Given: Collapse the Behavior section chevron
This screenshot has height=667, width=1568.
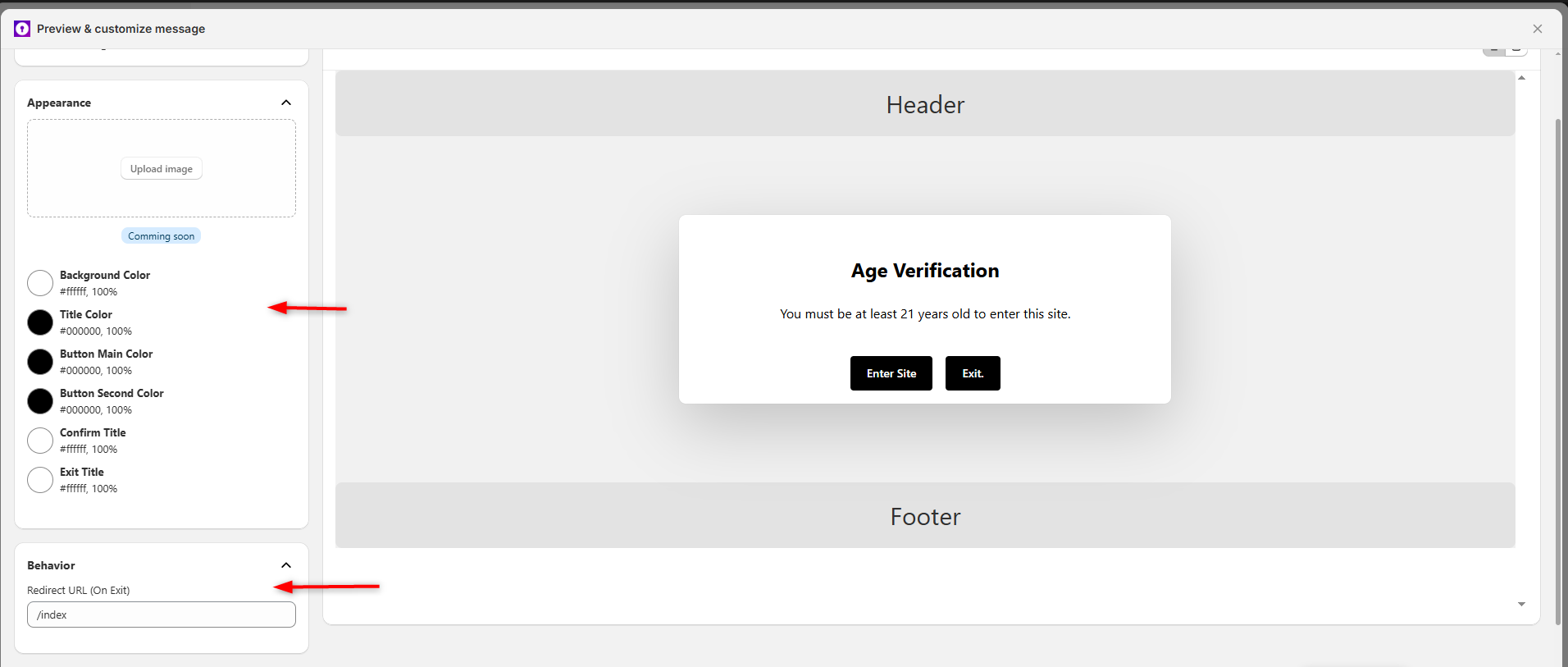Looking at the screenshot, I should point(286,565).
